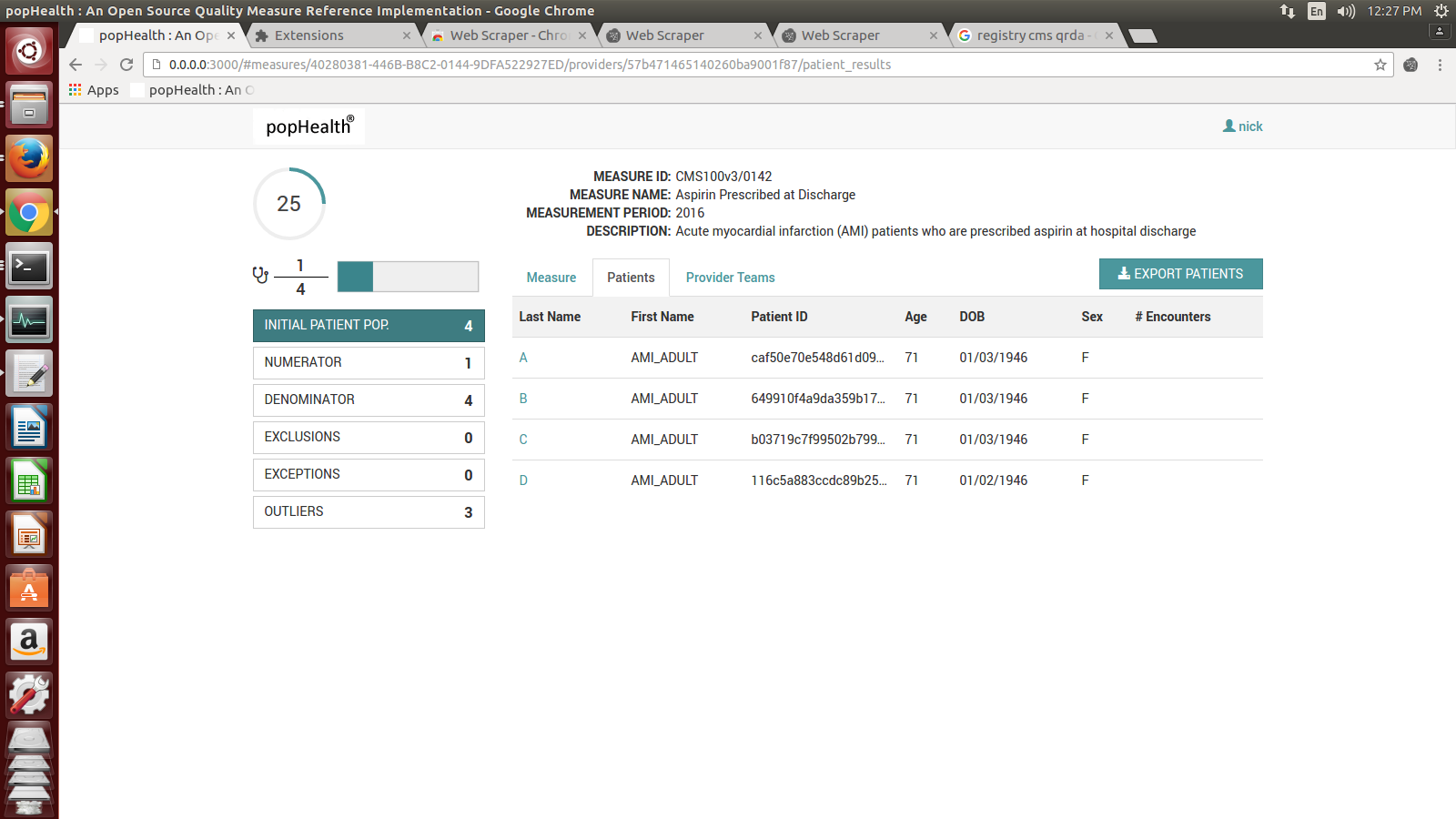The width and height of the screenshot is (1456, 819).
Task: Click the Export Patients button
Action: (1180, 274)
